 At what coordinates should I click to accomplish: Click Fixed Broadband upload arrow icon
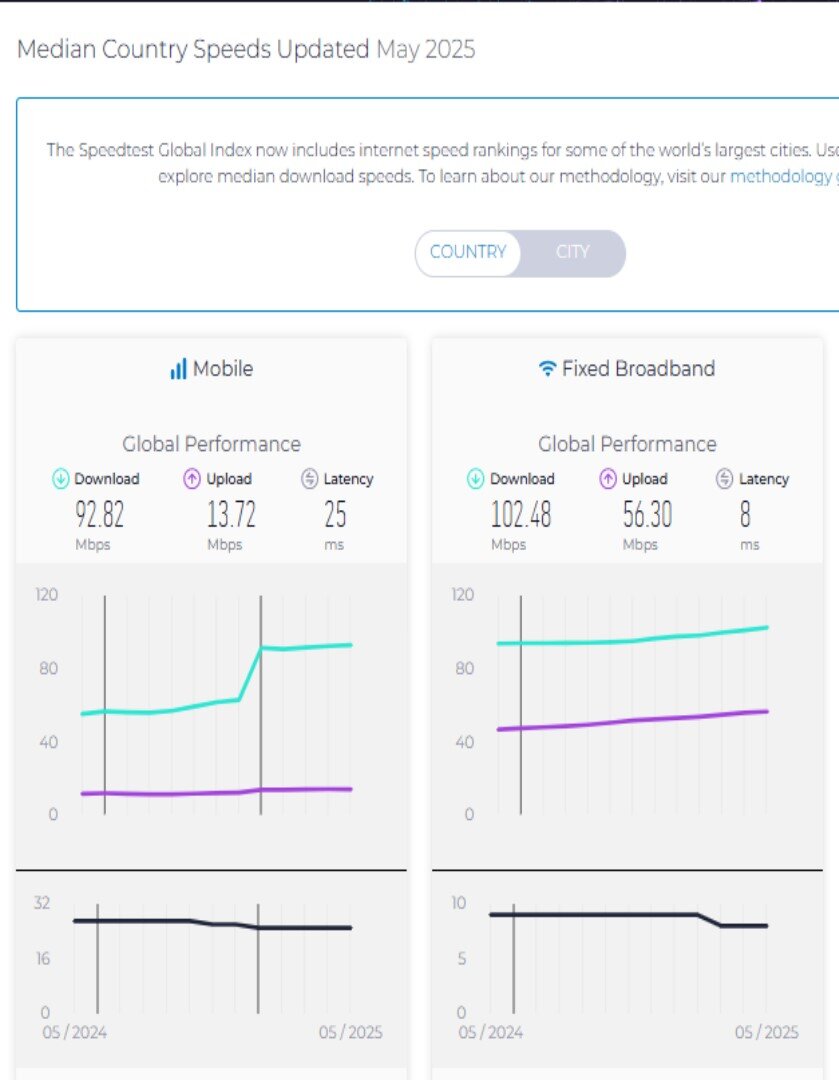[608, 479]
